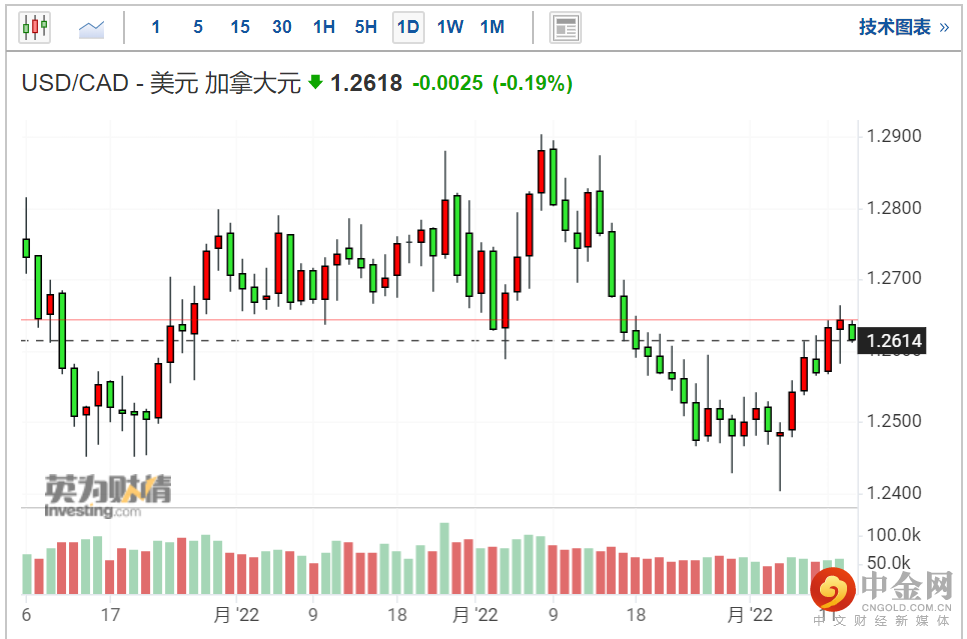Click the green down arrow beside the price

(315, 81)
